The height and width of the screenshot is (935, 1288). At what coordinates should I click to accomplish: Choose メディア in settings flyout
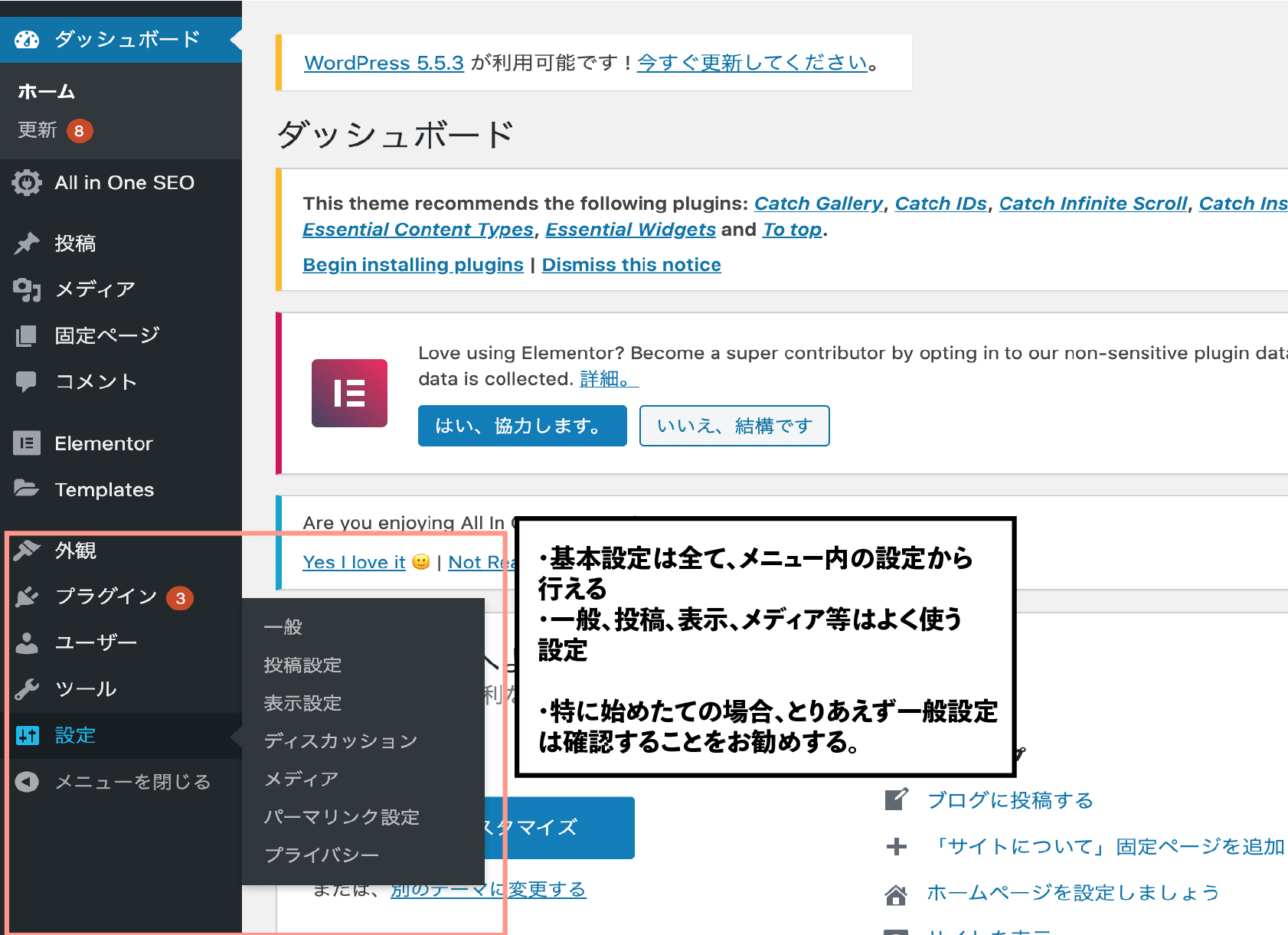(x=301, y=779)
